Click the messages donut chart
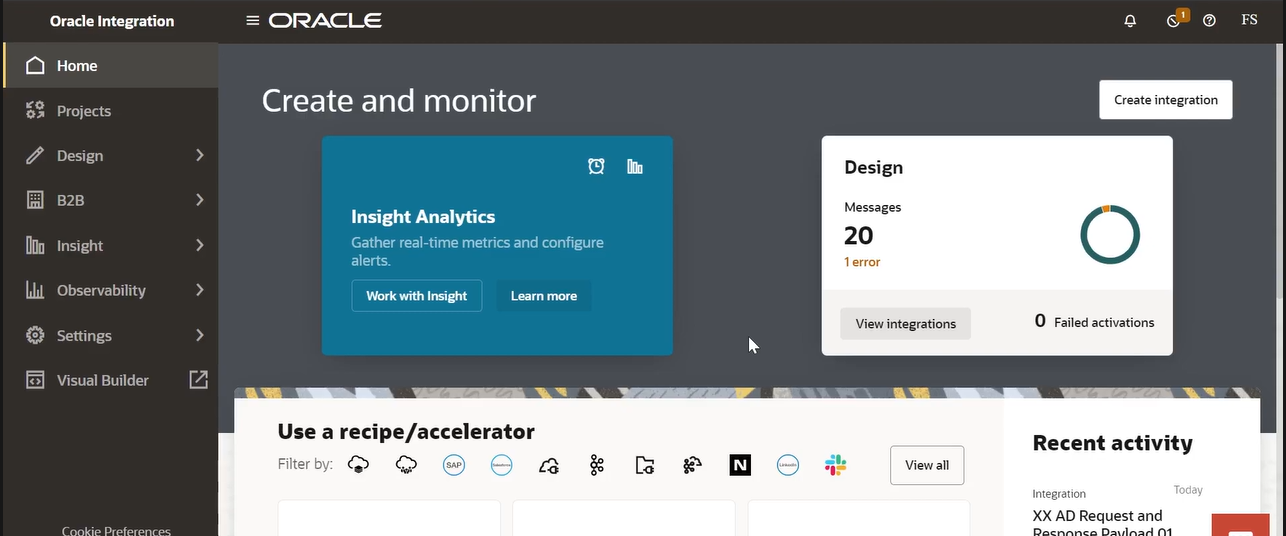 point(1110,235)
